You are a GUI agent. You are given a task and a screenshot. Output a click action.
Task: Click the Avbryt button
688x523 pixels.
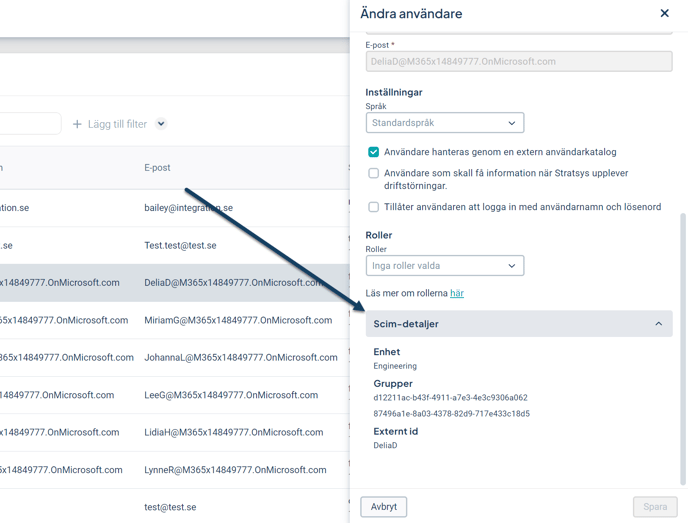[x=383, y=507]
